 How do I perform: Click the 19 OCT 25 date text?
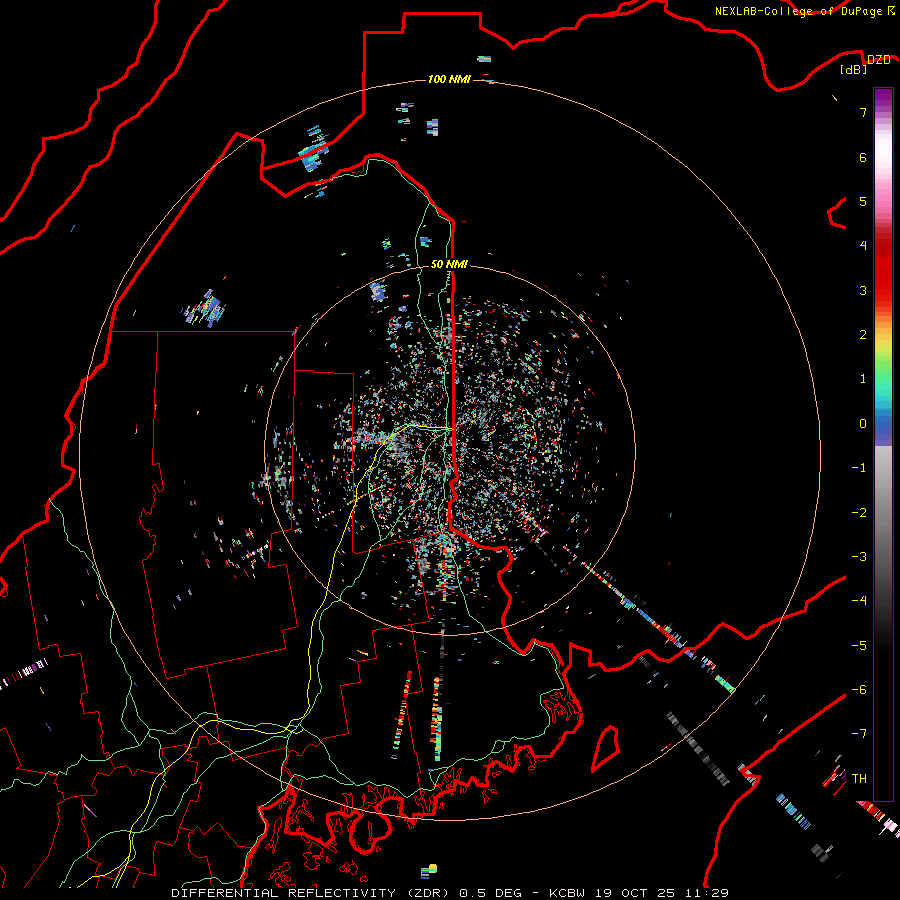pyautogui.click(x=635, y=893)
